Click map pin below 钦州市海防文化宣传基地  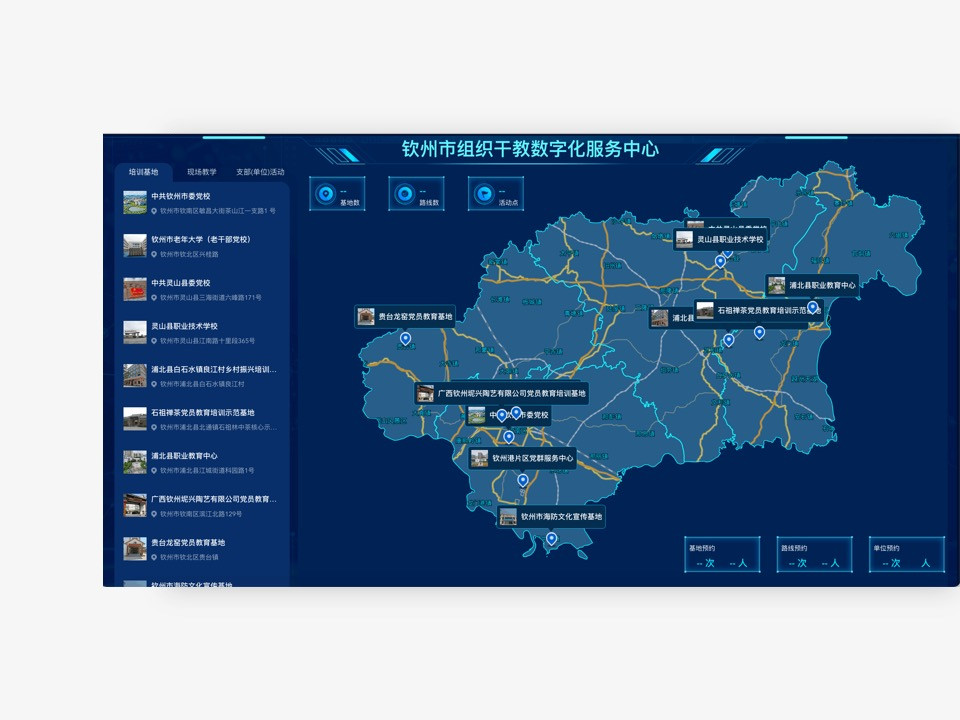(x=551, y=539)
